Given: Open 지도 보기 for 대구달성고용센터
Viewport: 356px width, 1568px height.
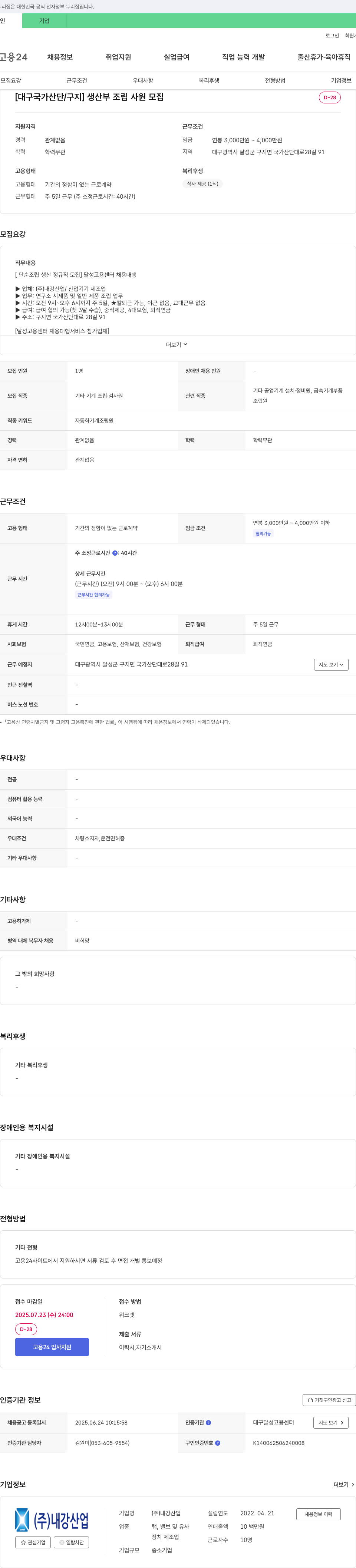Looking at the screenshot, I should (x=331, y=1423).
